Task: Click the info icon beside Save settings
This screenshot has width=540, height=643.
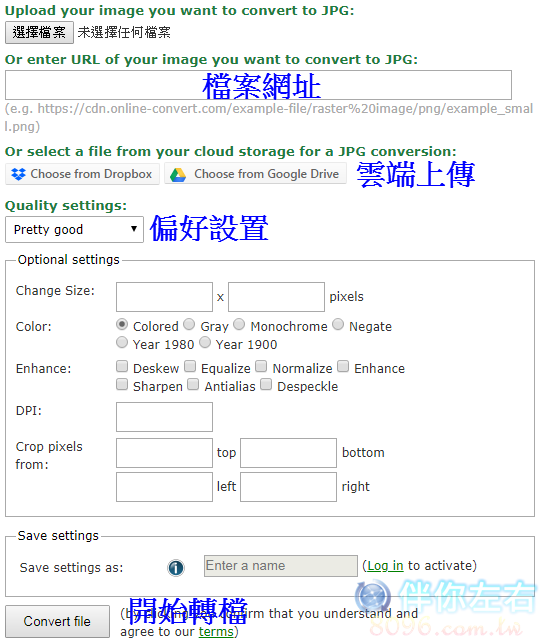Action: click(176, 568)
